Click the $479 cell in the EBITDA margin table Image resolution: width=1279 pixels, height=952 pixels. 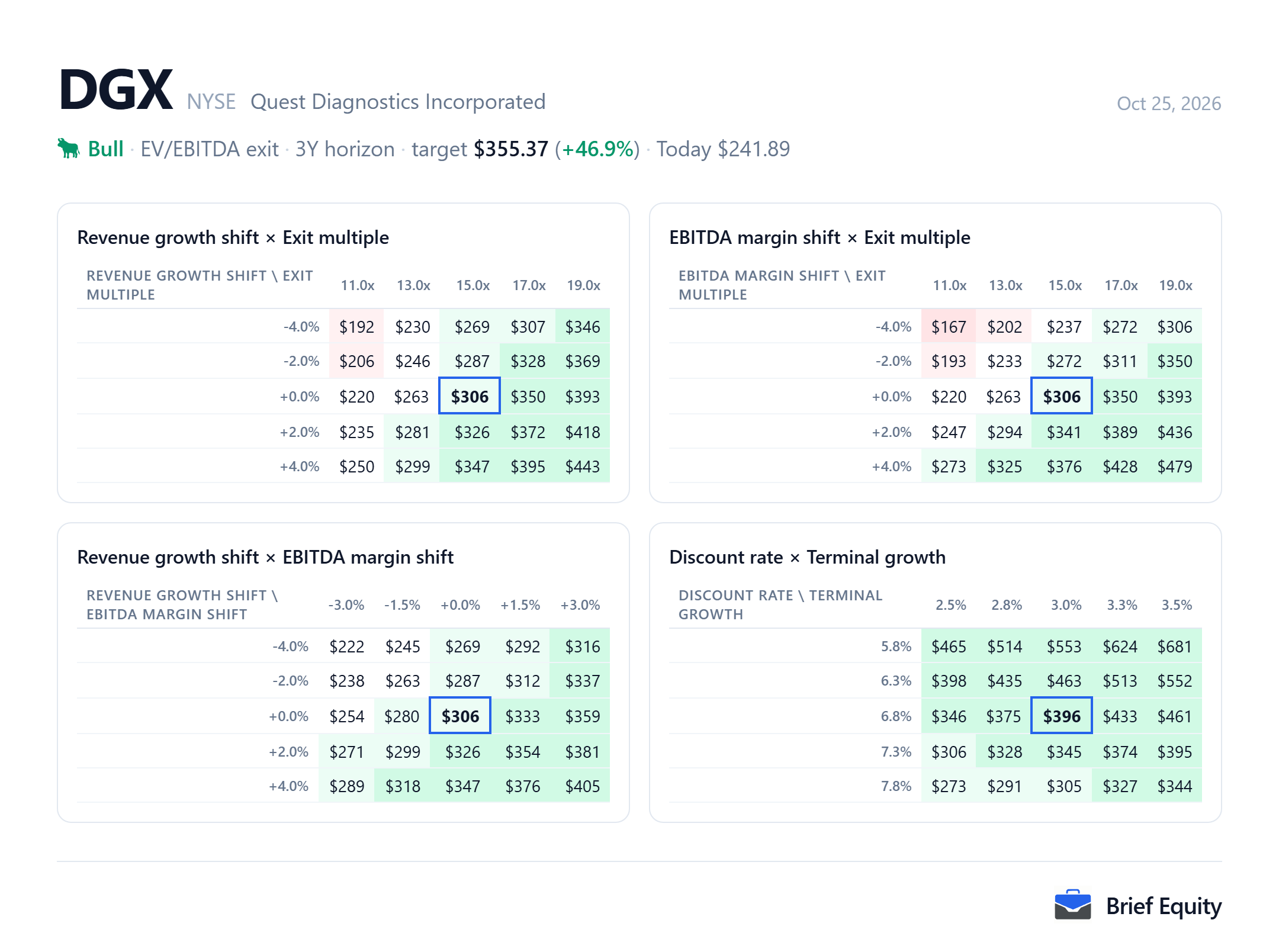(1175, 467)
